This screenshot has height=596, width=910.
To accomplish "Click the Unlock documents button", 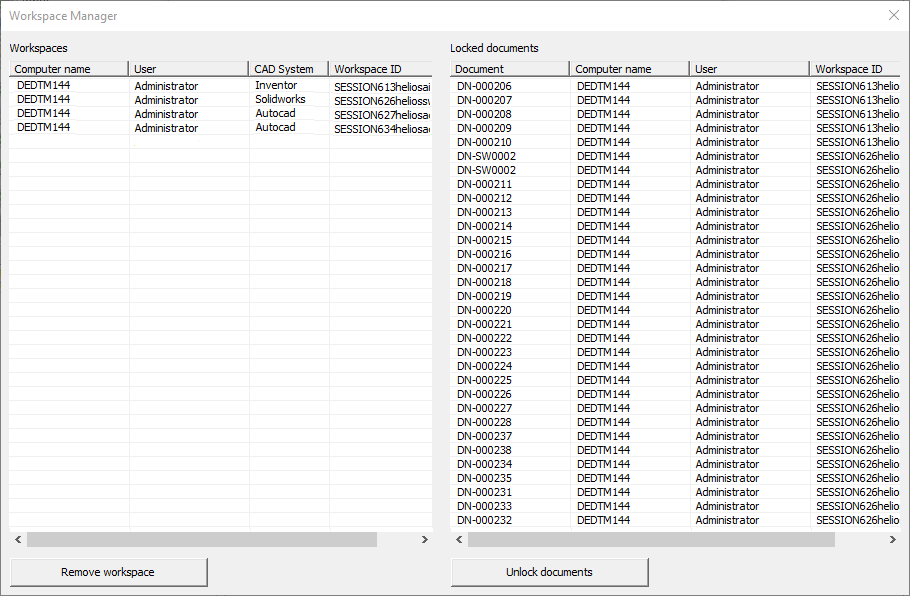I will click(550, 572).
